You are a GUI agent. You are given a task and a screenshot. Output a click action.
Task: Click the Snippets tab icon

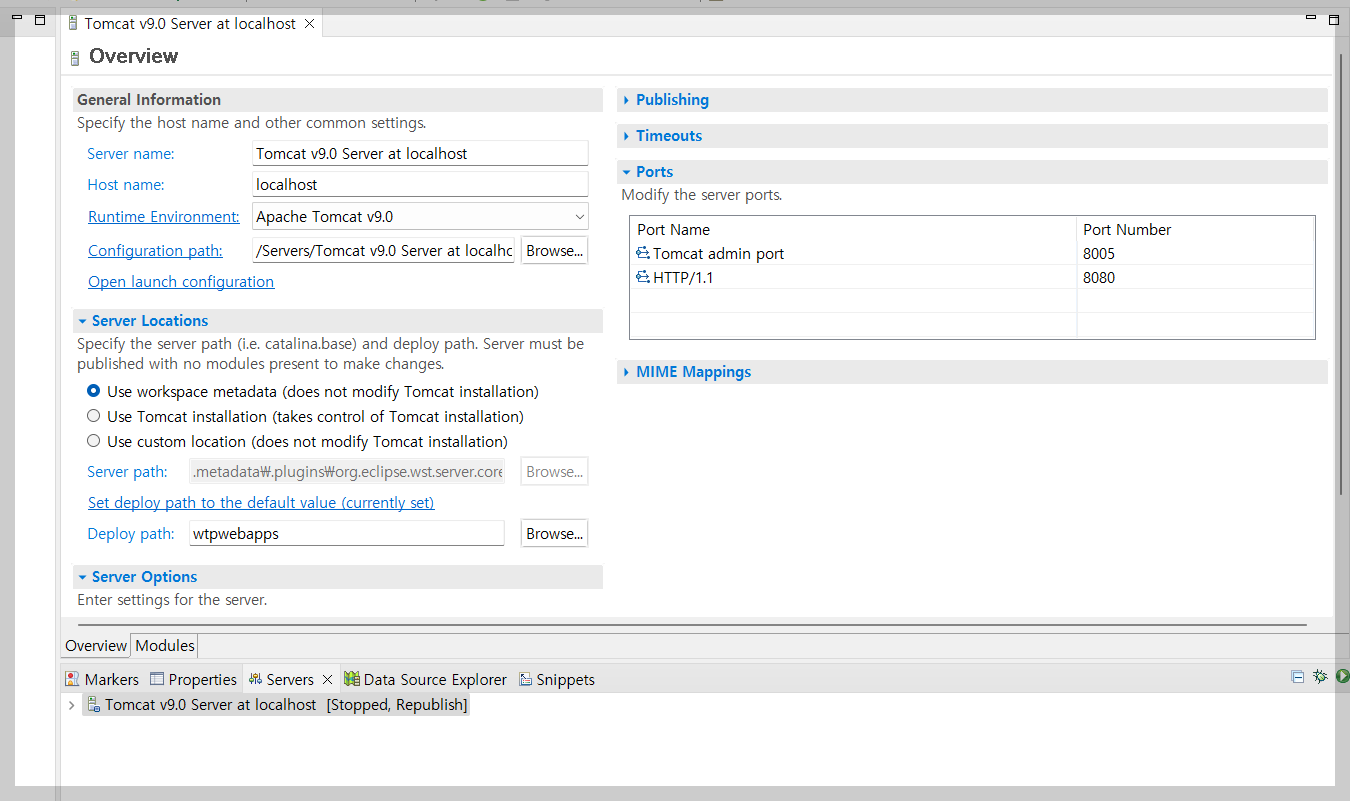526,679
